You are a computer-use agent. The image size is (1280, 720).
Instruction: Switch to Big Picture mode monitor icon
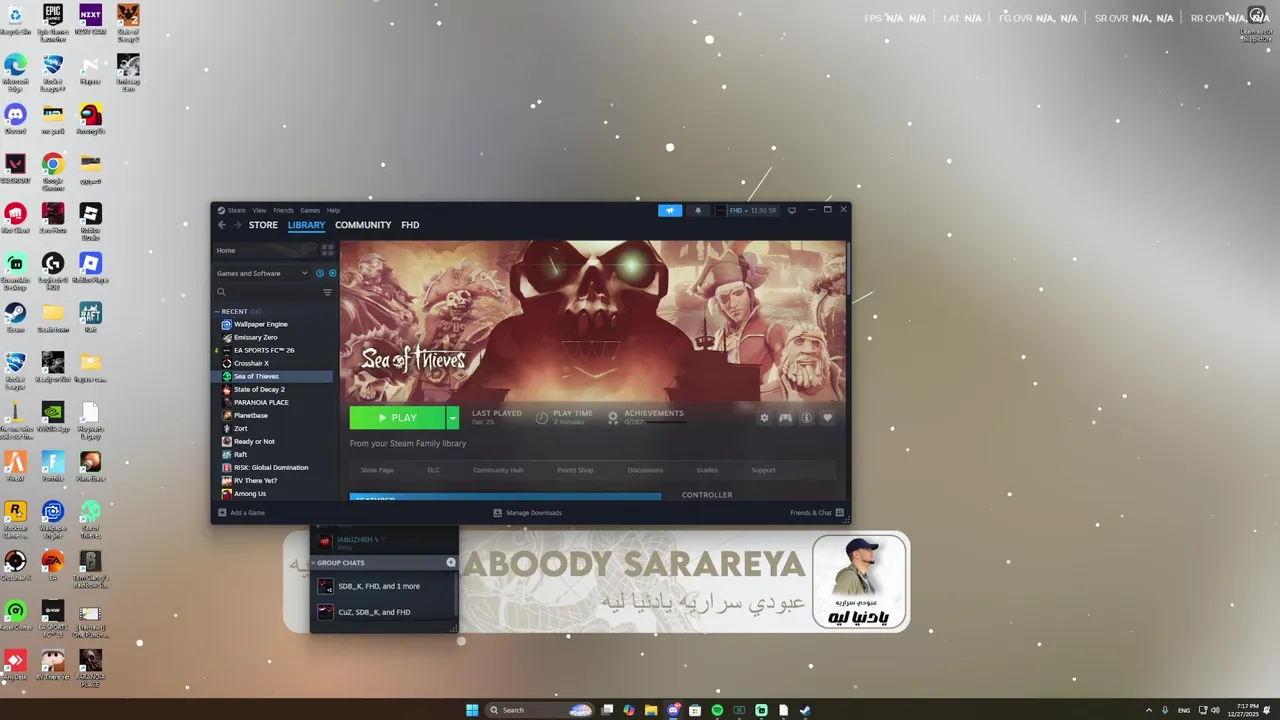pyautogui.click(x=792, y=210)
